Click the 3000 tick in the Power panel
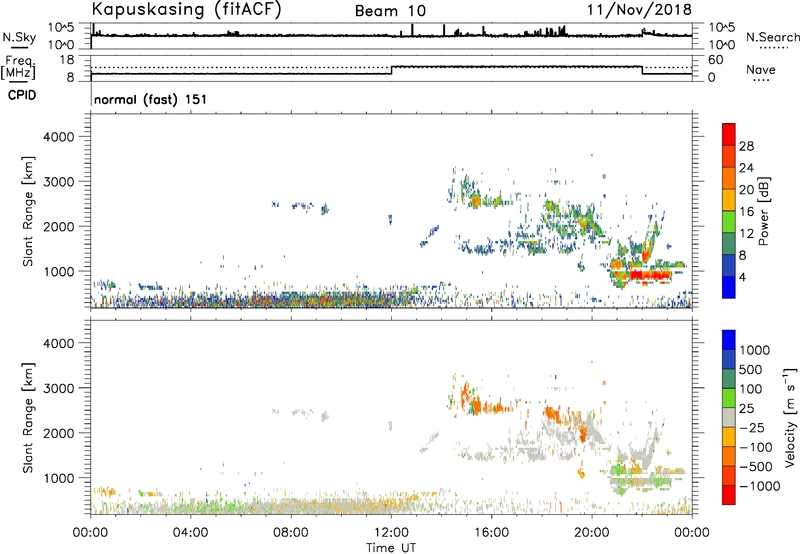Image resolution: width=800 pixels, height=554 pixels. coord(58,182)
